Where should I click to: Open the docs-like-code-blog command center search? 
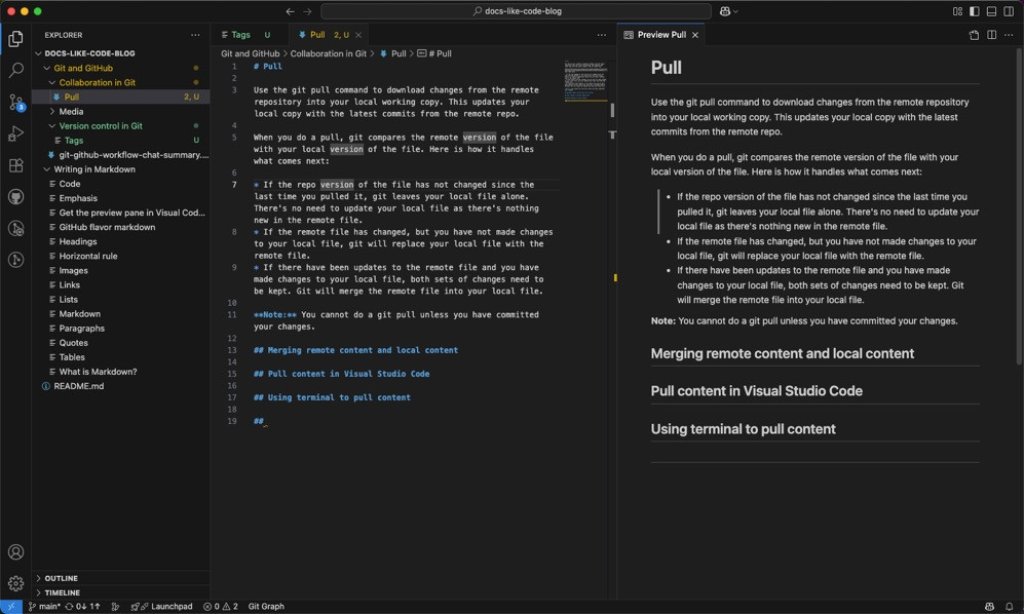tap(516, 11)
